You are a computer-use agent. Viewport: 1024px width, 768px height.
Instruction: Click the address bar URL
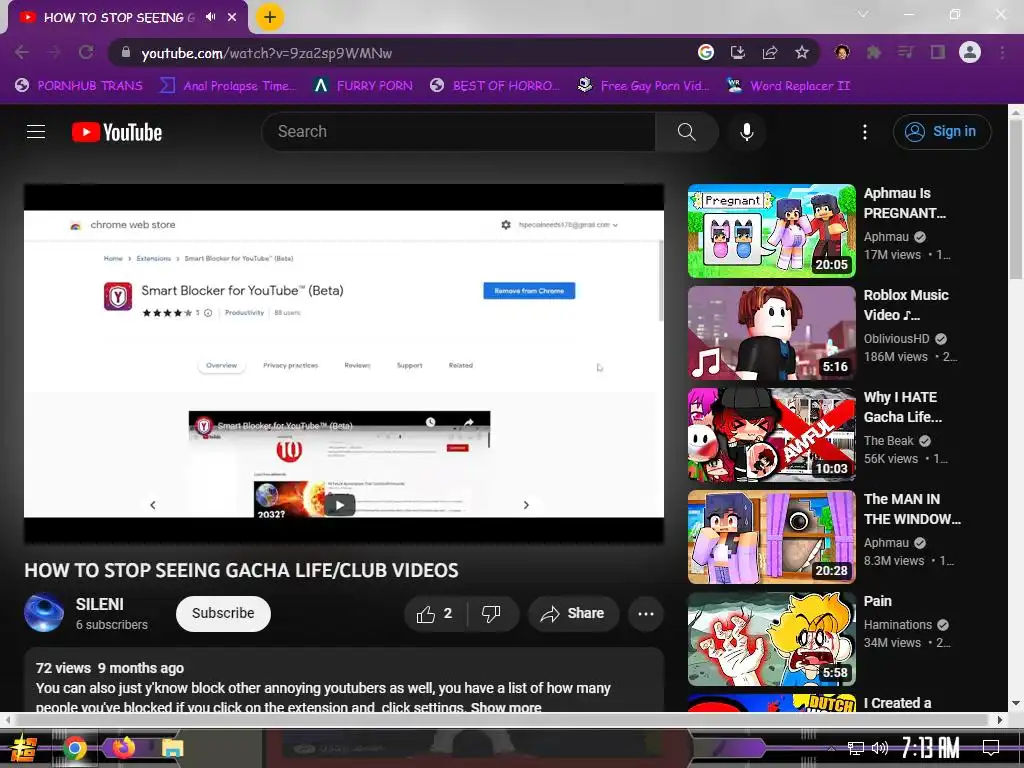(x=266, y=53)
